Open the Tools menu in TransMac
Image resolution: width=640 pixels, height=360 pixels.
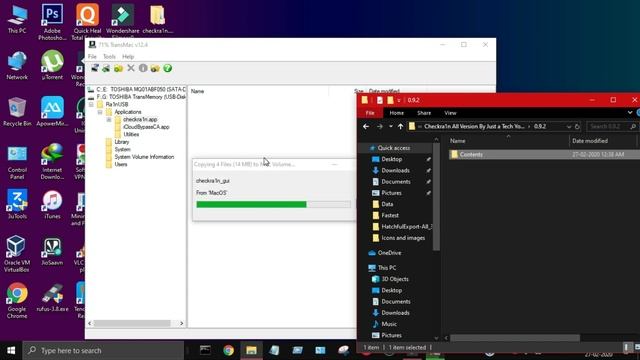tap(109, 56)
